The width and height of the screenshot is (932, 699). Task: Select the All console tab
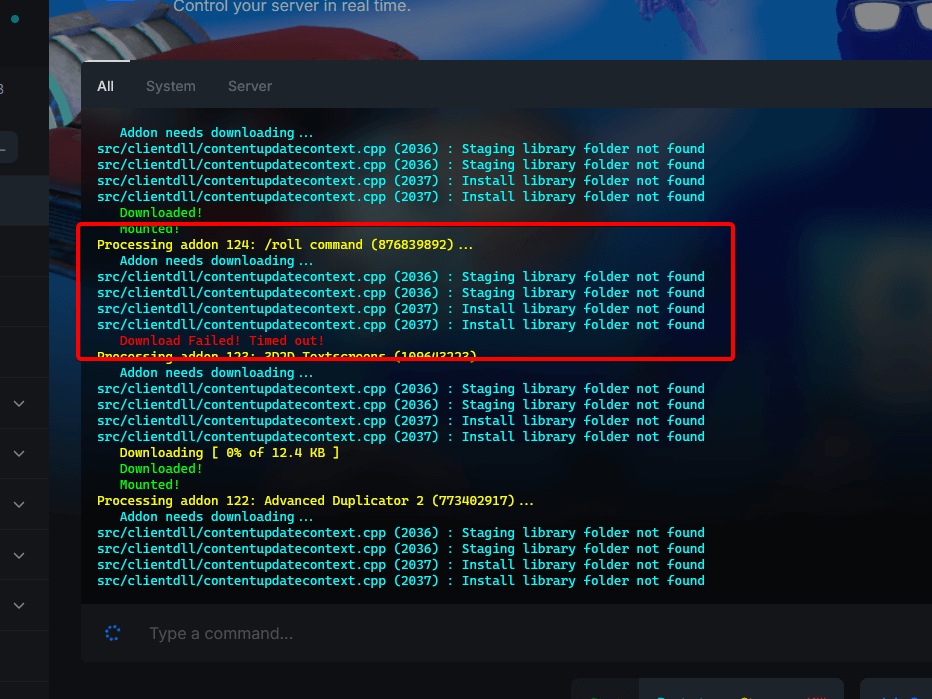pos(105,86)
